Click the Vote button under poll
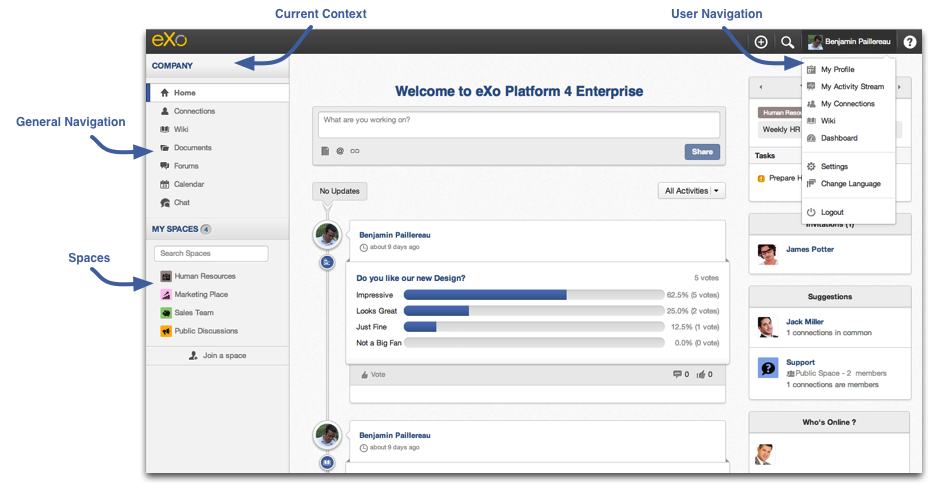Viewport: 939px width, 490px height. 374,374
